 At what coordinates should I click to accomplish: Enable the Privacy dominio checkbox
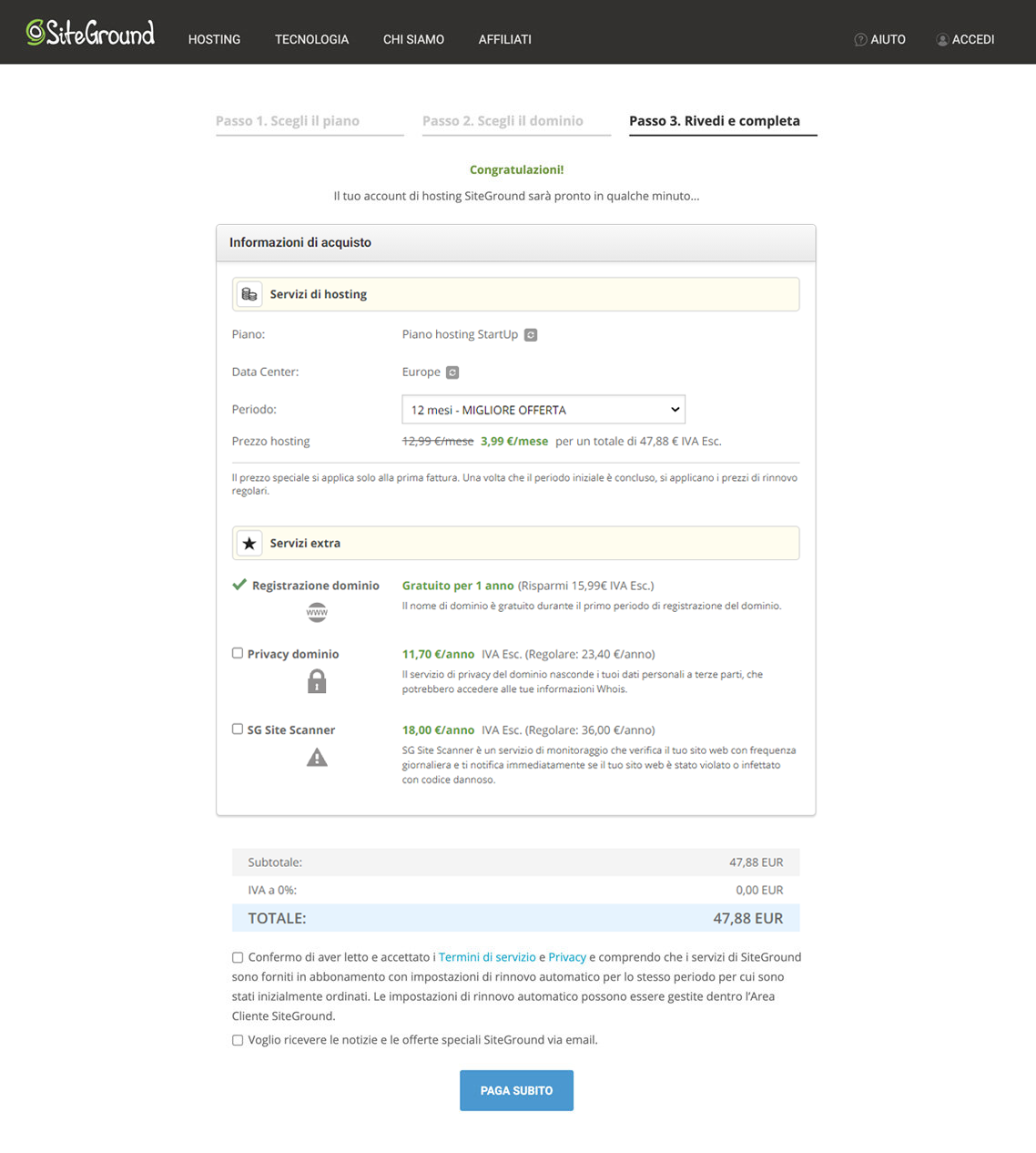(238, 653)
